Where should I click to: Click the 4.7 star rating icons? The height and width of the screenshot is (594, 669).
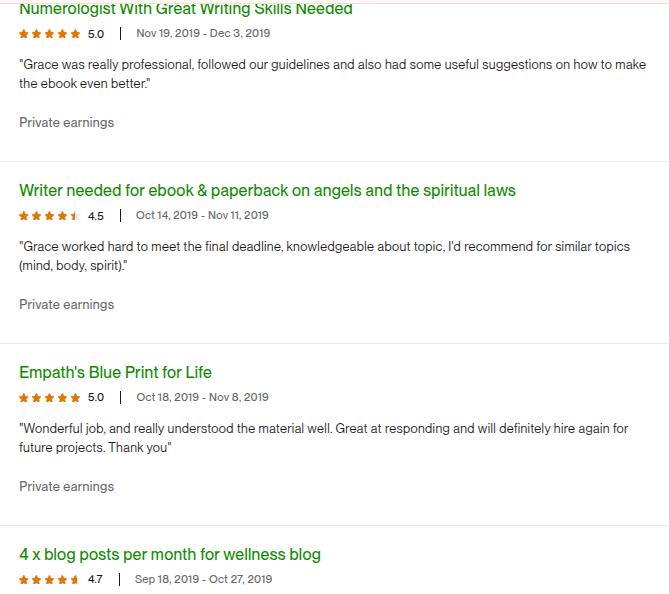(x=49, y=579)
